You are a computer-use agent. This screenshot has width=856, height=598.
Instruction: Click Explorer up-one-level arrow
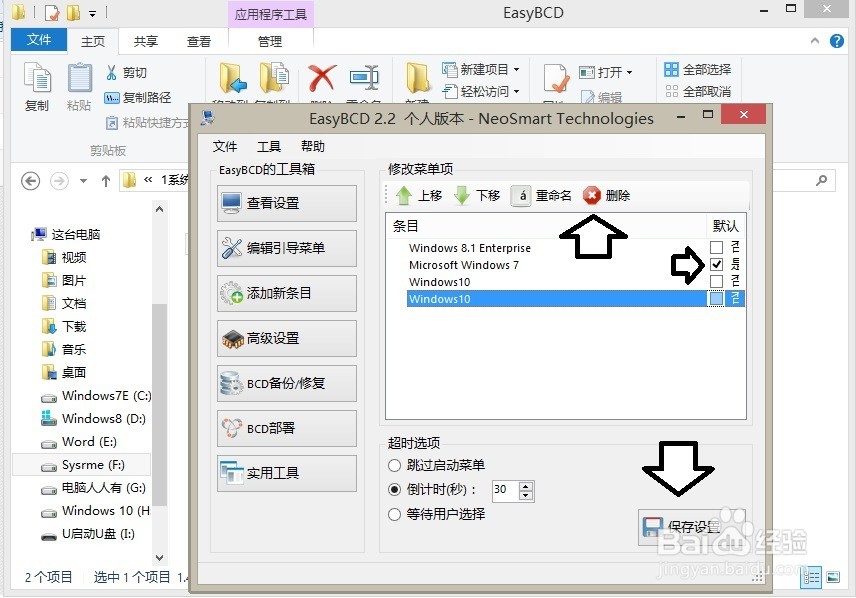[x=106, y=181]
